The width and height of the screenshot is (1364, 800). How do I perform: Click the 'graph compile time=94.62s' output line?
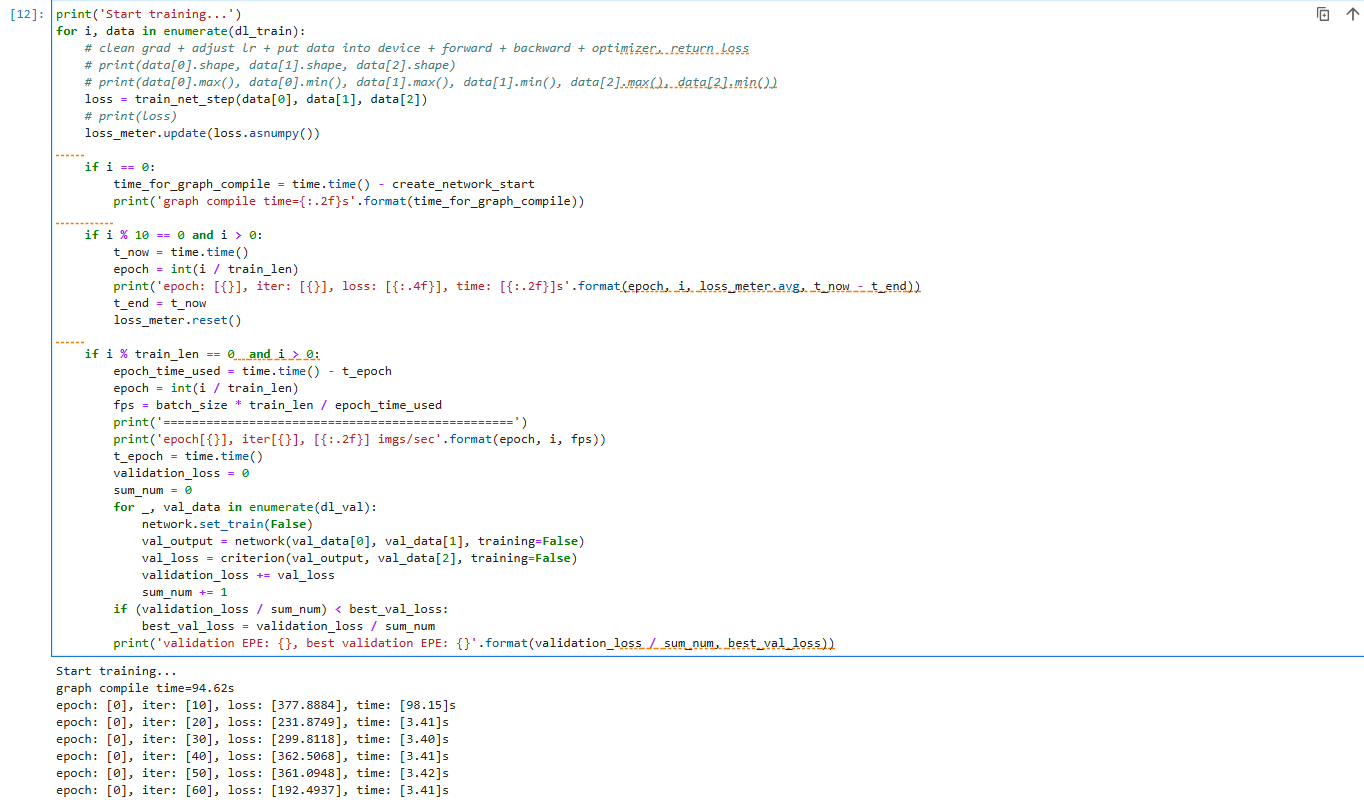click(x=145, y=688)
